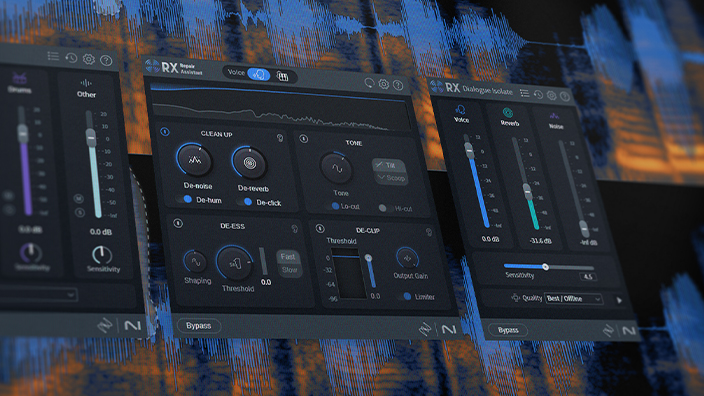Toggle the Limiter switch
Image resolution: width=704 pixels, height=396 pixels.
coord(405,296)
